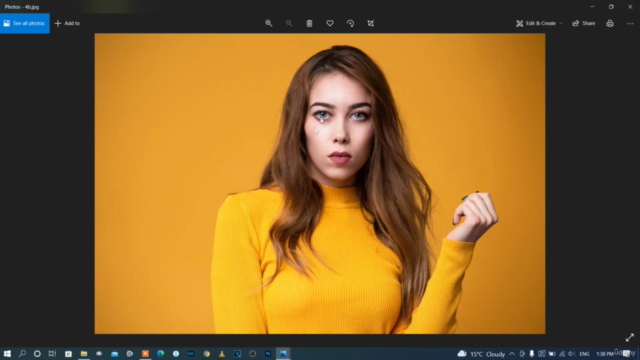Open taskbar search magnifier
640x360 pixels.
point(22,353)
